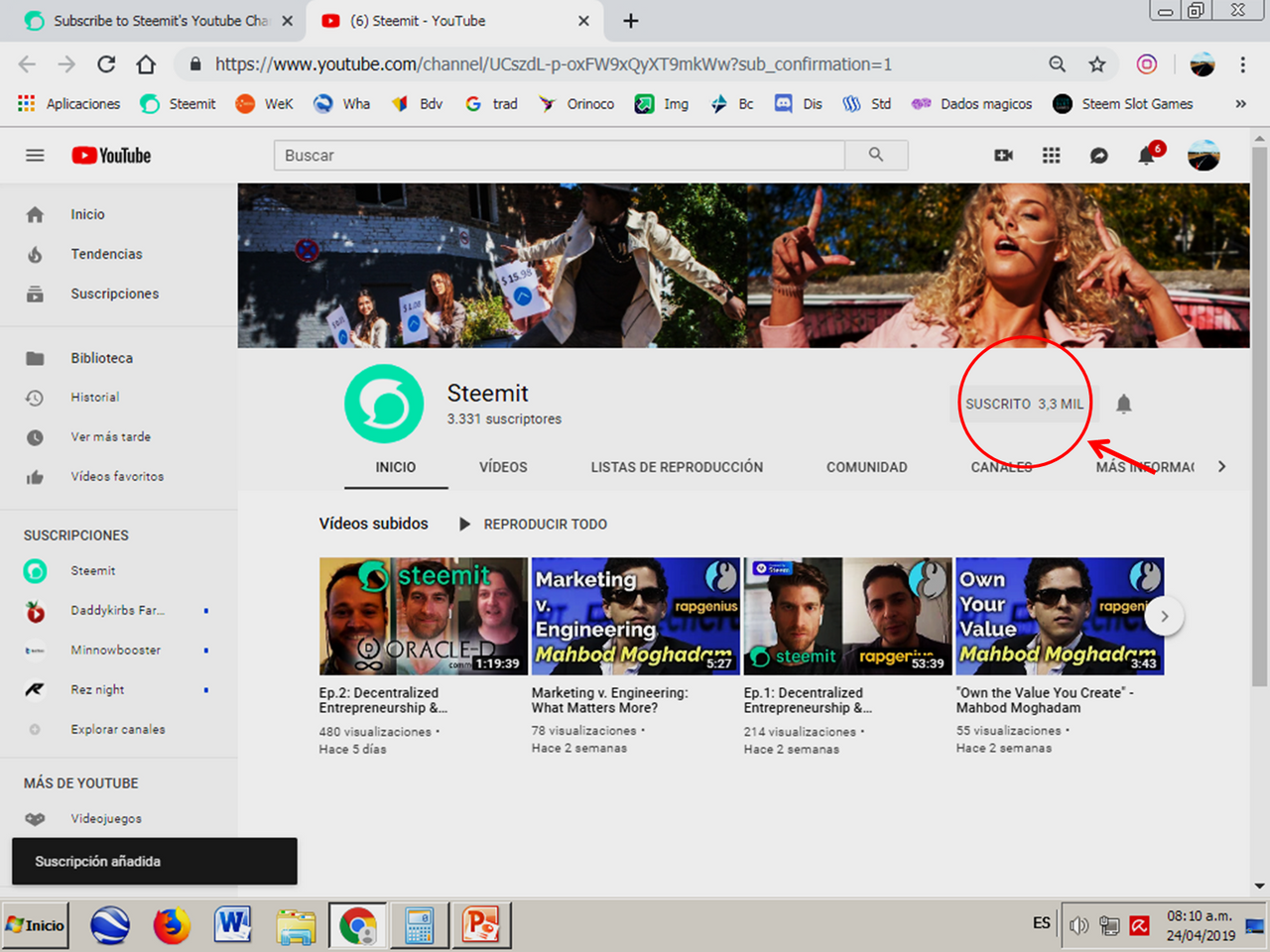Open browser home page icon
1270x952 pixels.
(x=146, y=64)
